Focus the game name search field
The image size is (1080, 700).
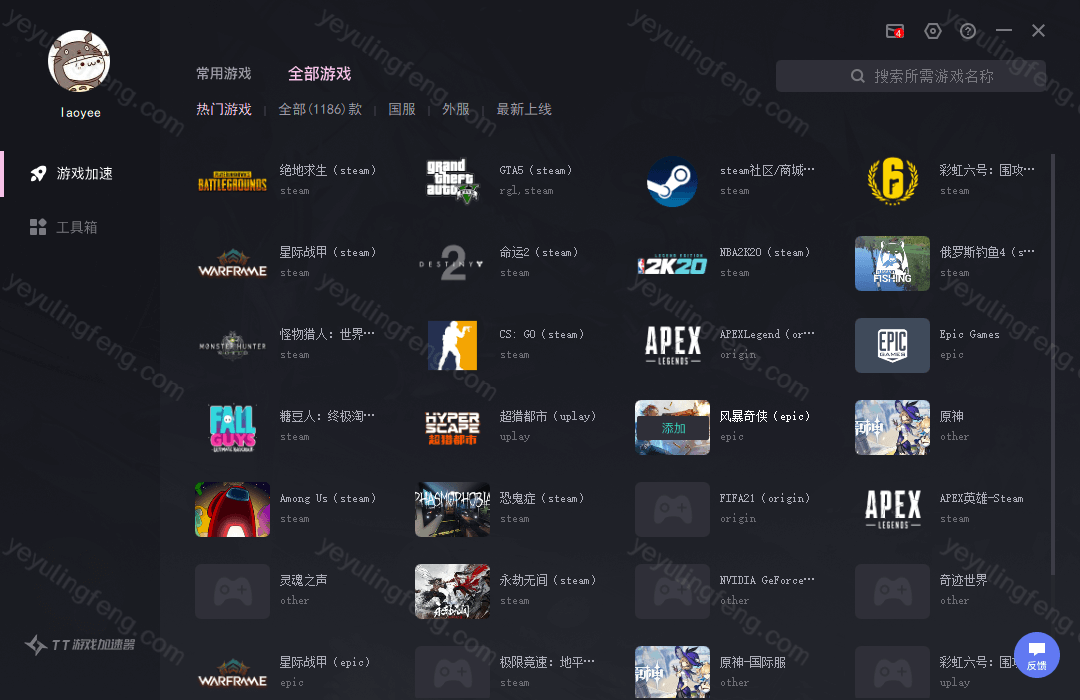coord(911,76)
